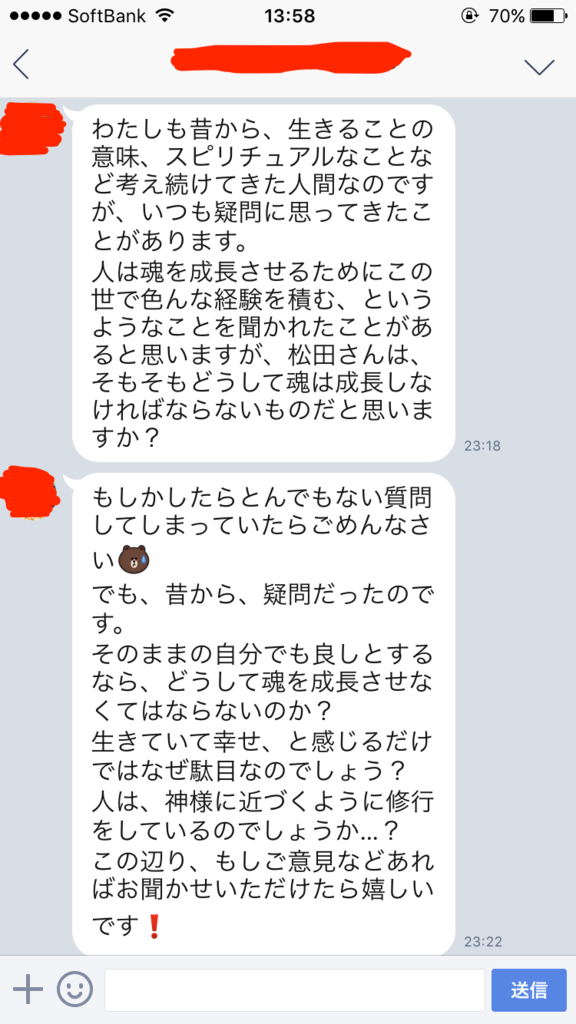576x1024 pixels.
Task: Tap the Wi-Fi icon in status bar
Action: (x=167, y=15)
